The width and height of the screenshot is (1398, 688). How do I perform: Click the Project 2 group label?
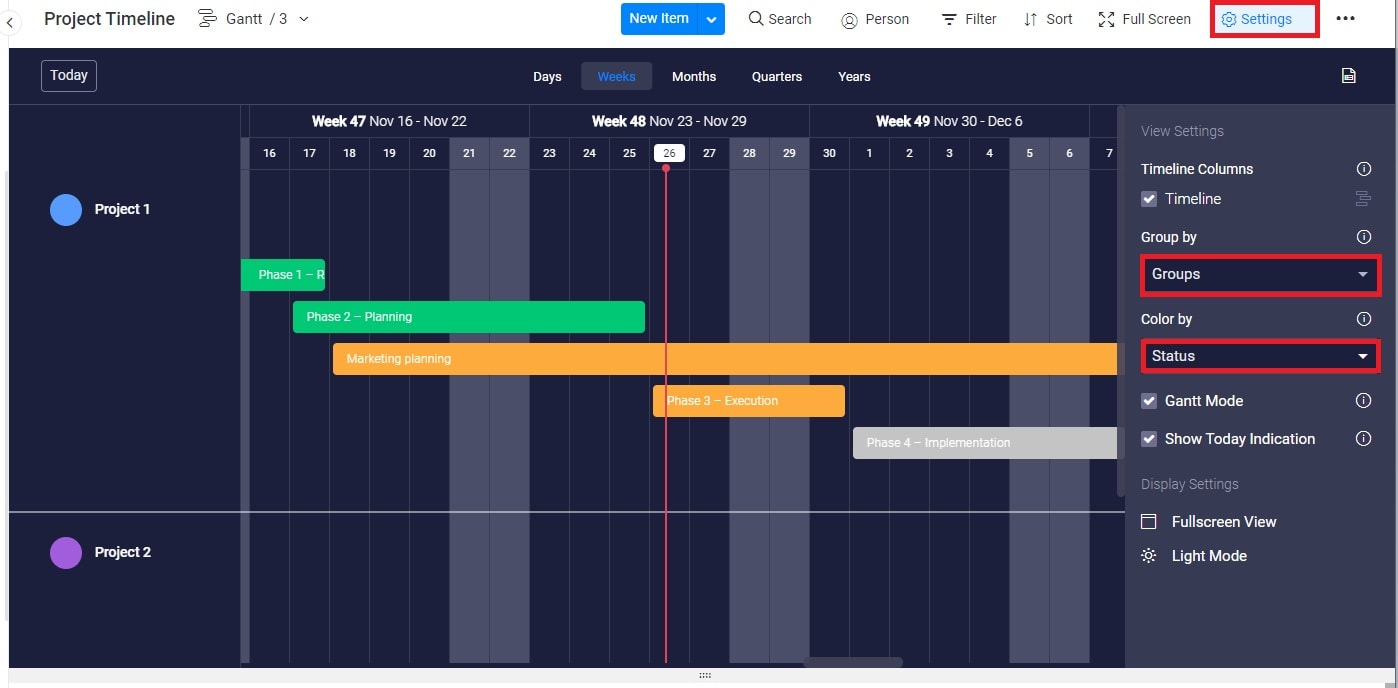[123, 553]
